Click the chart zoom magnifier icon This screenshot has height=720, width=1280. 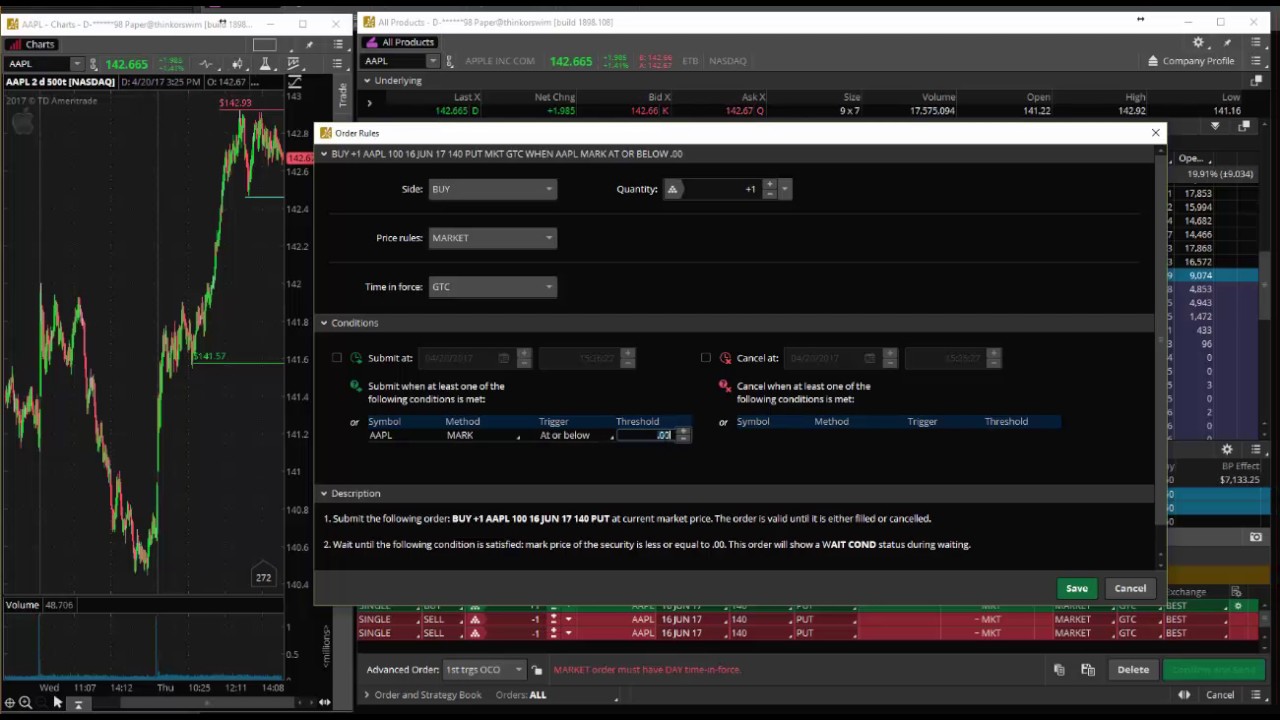tap(25, 703)
